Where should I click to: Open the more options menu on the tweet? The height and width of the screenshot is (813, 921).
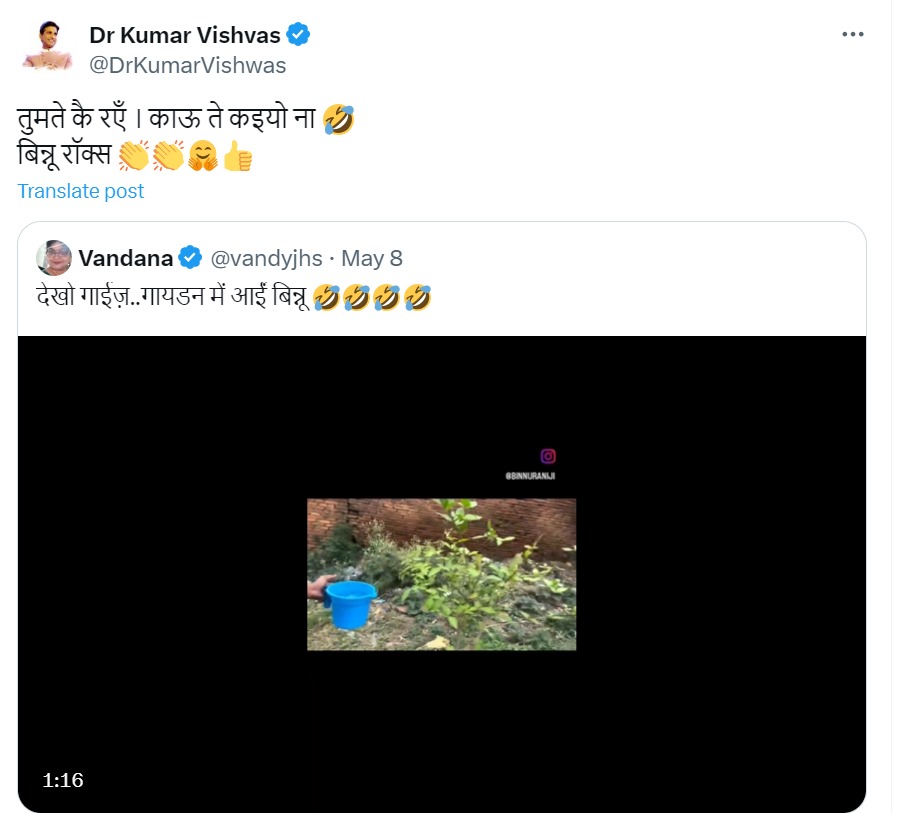854,33
